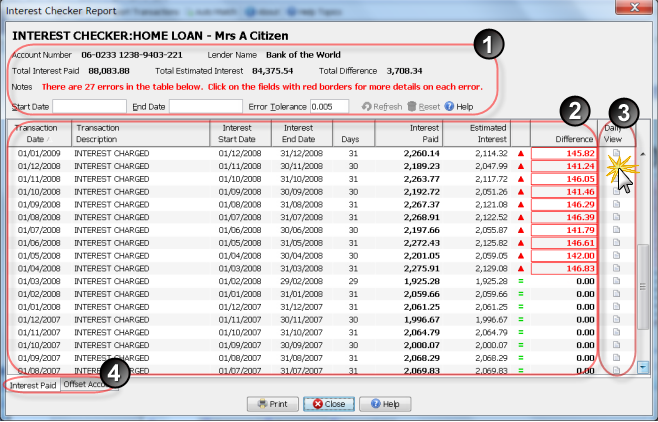Viewport: 658px width, 422px height.
Task: Print the interest checker report
Action: click(272, 404)
